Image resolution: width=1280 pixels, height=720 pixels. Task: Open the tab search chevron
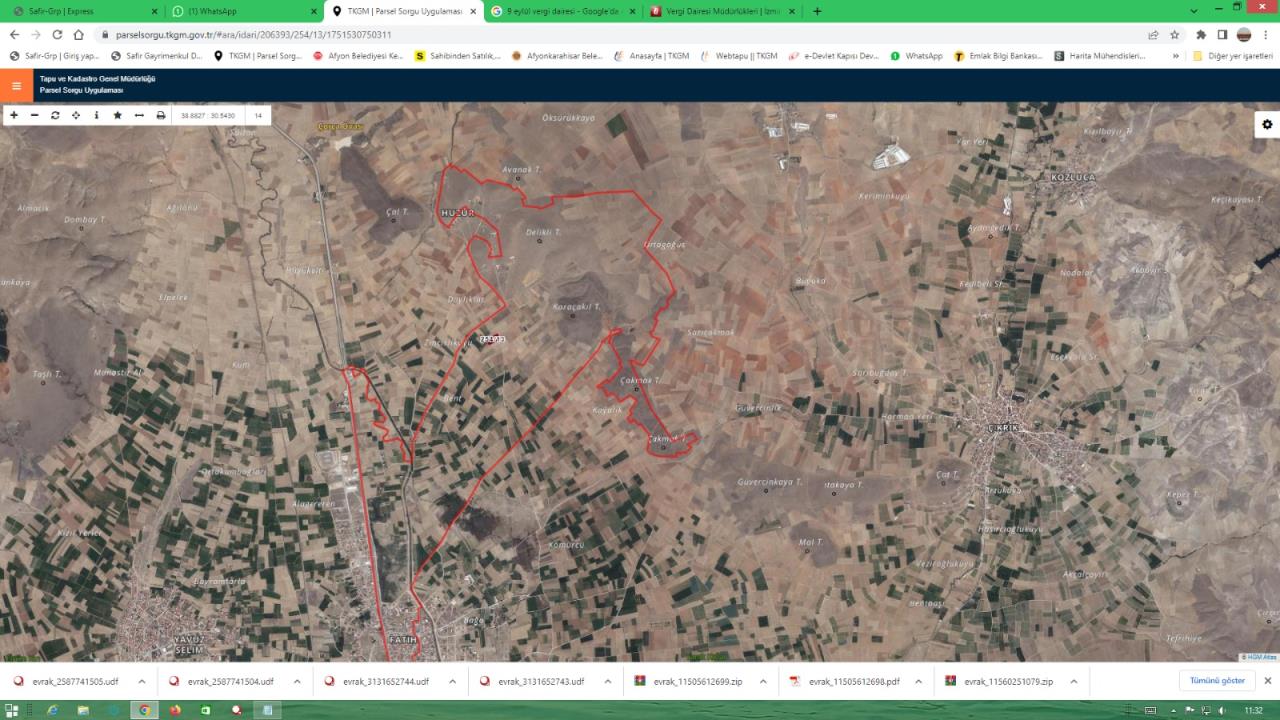(x=1194, y=10)
